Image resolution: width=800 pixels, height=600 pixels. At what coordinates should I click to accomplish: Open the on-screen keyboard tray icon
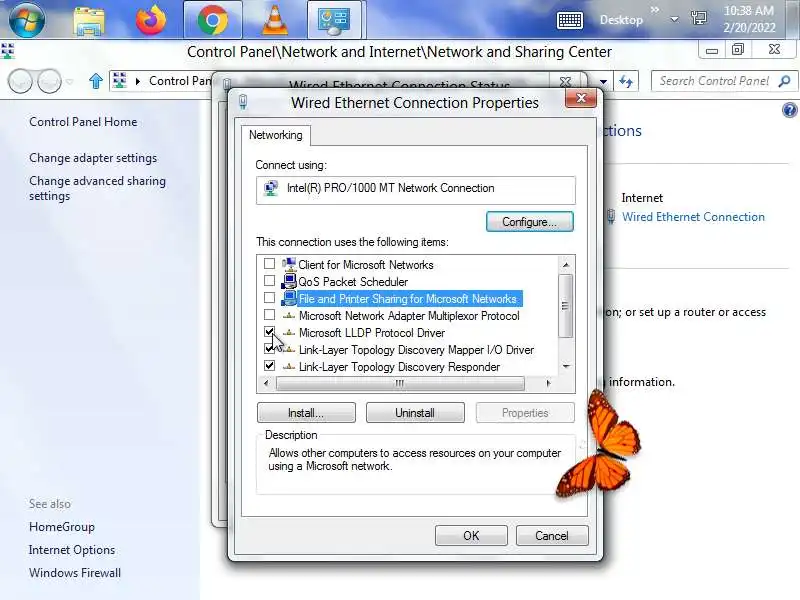click(569, 20)
